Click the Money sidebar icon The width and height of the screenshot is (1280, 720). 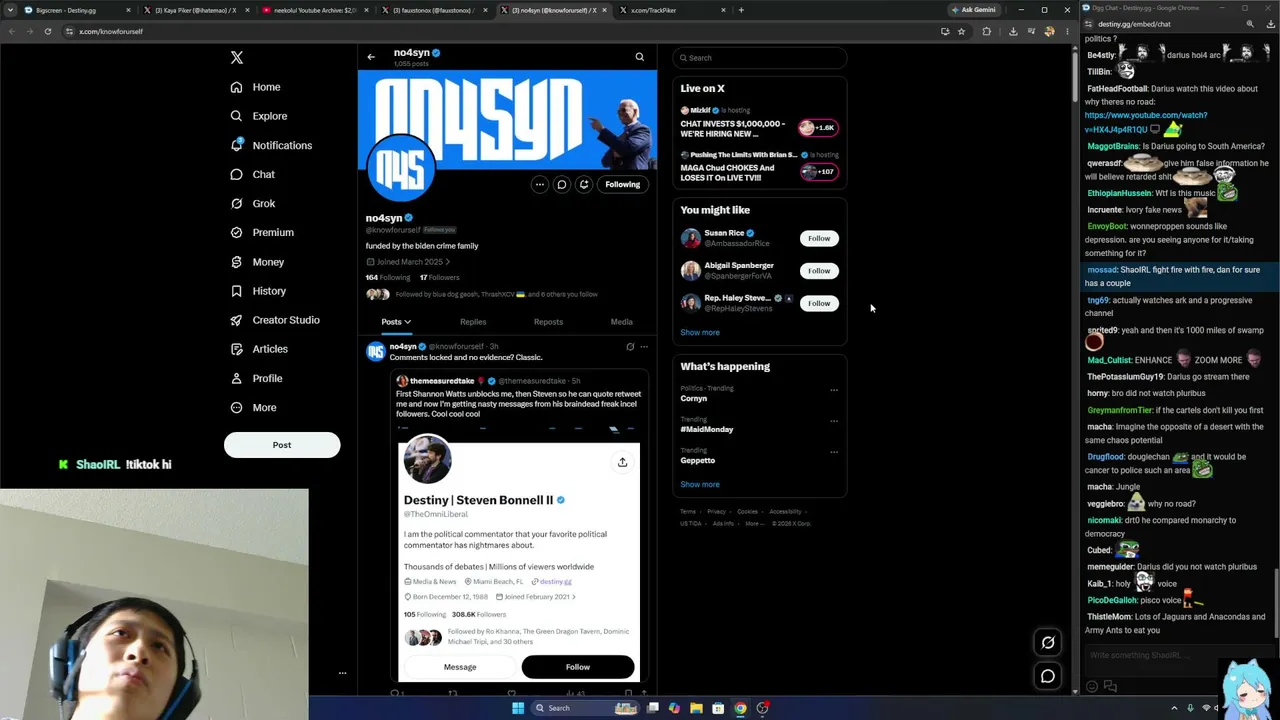pos(236,262)
